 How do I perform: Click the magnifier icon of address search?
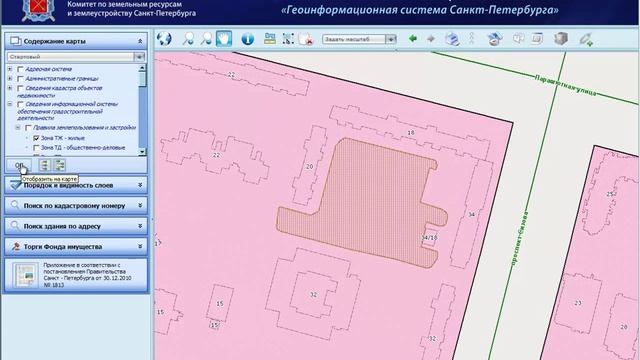coord(15,225)
